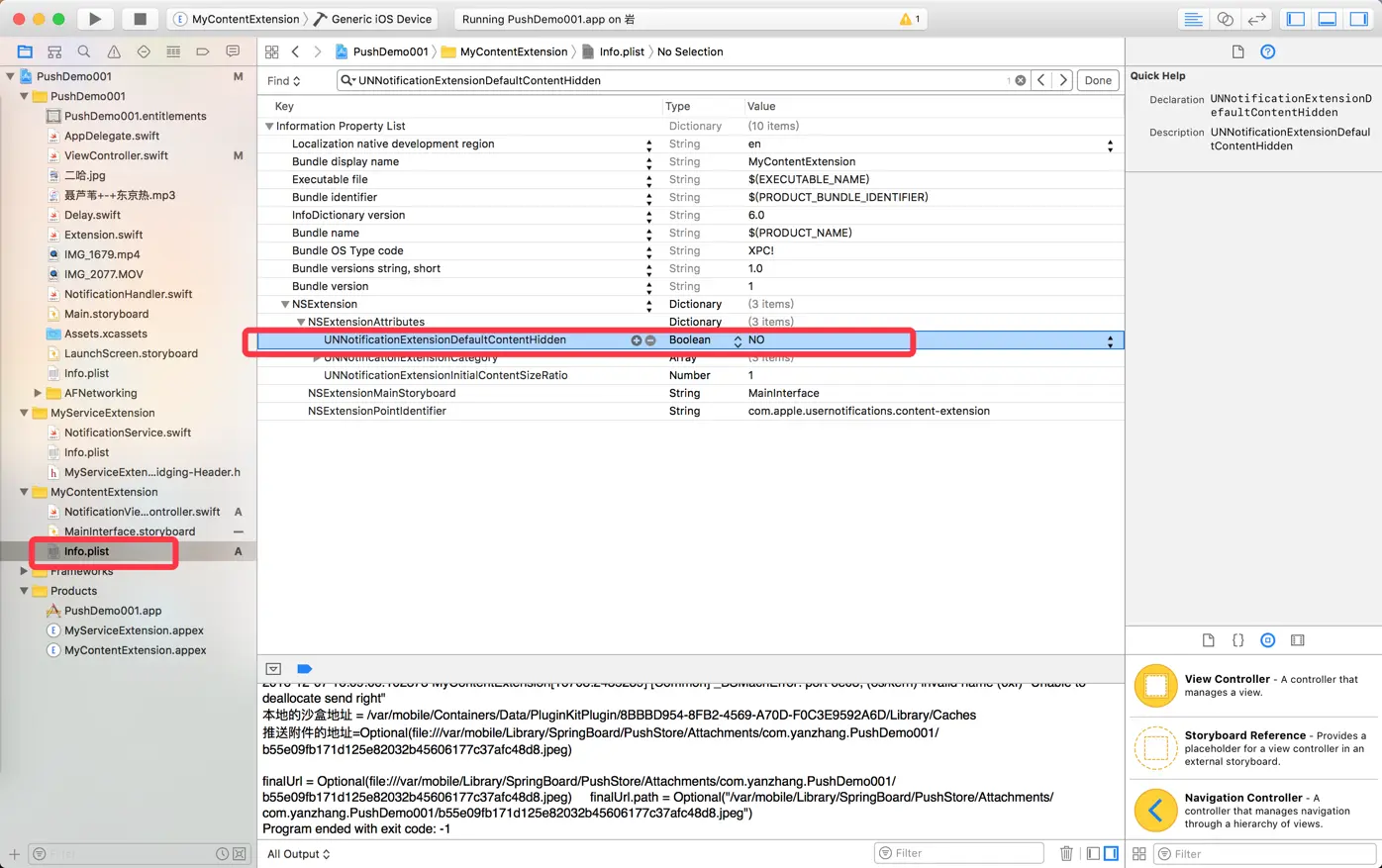Toggle the bottom Debug area panel
This screenshot has height=868, width=1382.
tap(1328, 19)
